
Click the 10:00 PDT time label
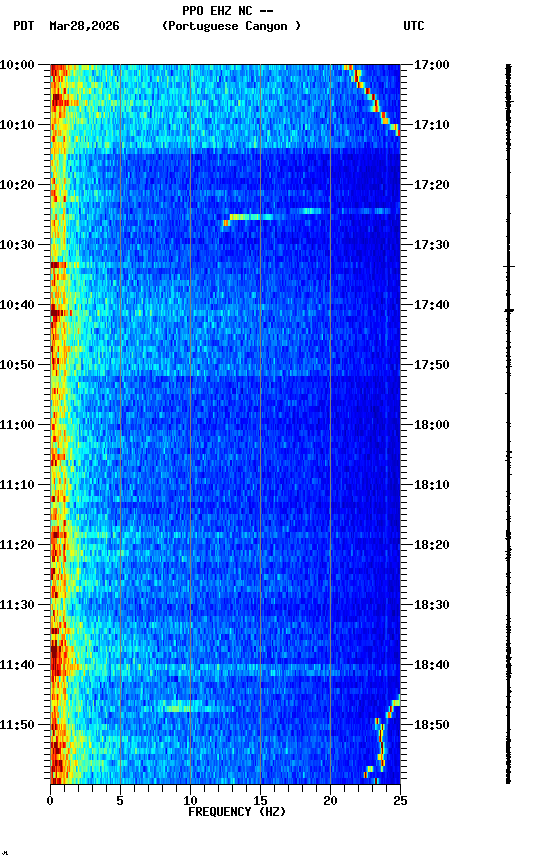[17, 65]
